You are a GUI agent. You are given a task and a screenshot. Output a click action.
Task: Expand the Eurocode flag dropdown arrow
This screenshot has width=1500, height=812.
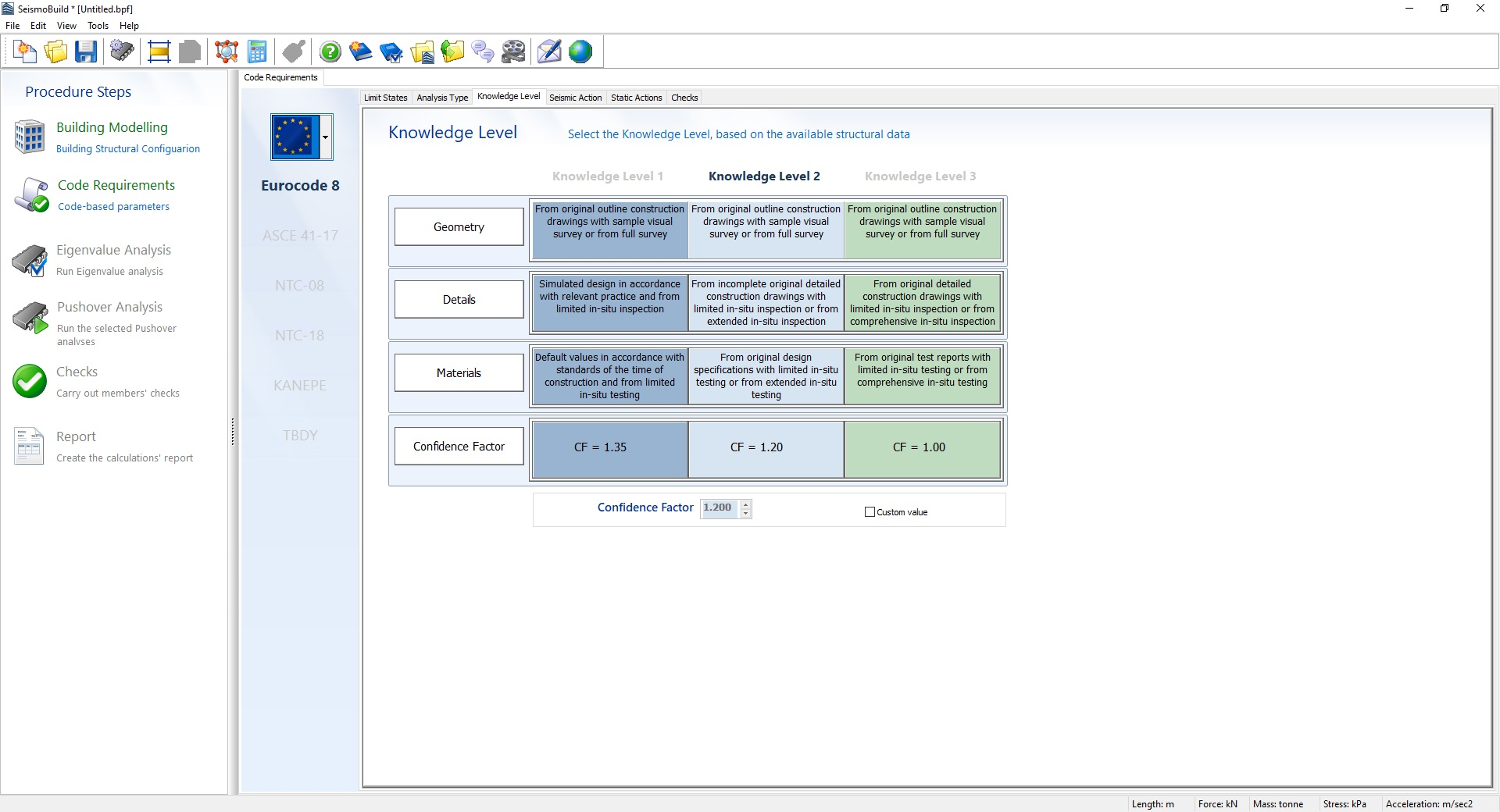click(326, 137)
